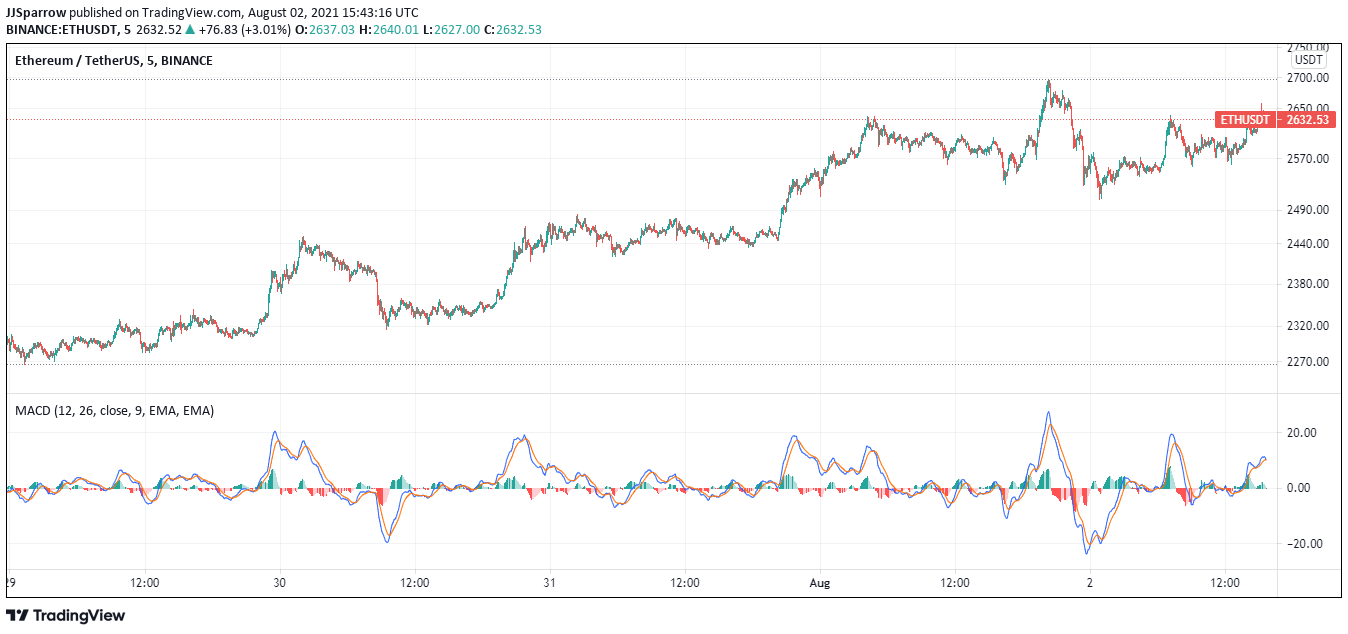
Task: Click the 2 date label on time axis
Action: (x=1090, y=582)
